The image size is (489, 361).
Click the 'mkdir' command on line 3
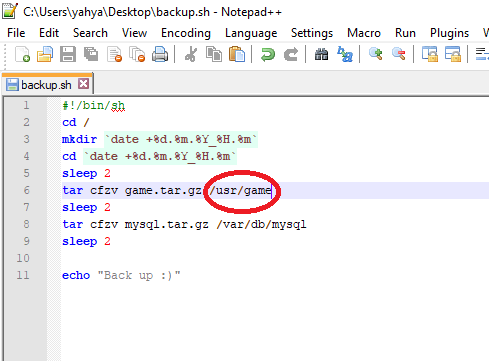(80, 139)
